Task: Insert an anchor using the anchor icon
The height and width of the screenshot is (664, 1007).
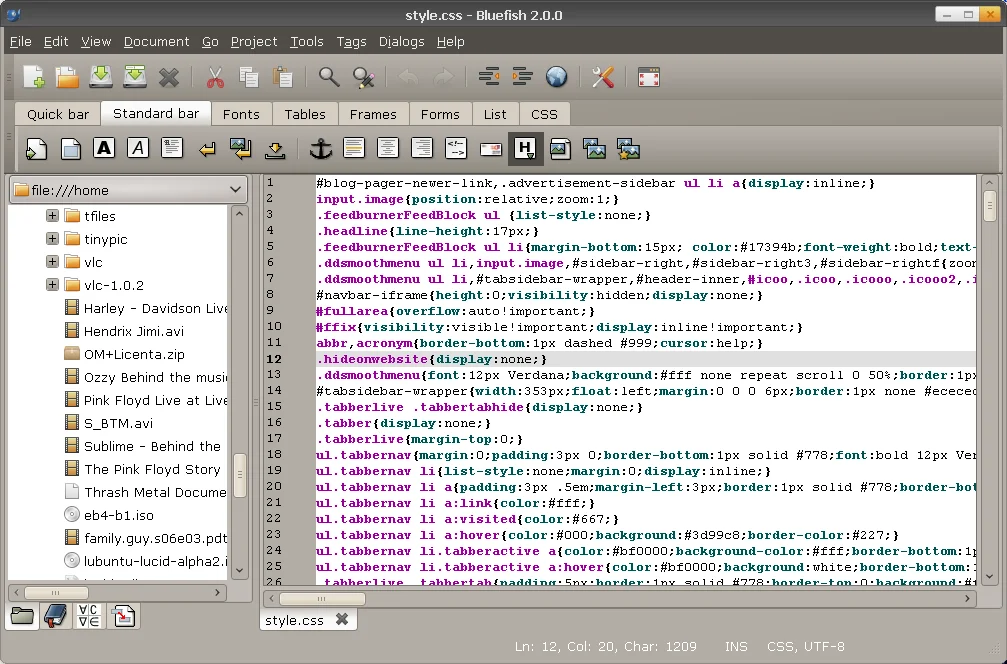Action: point(320,149)
